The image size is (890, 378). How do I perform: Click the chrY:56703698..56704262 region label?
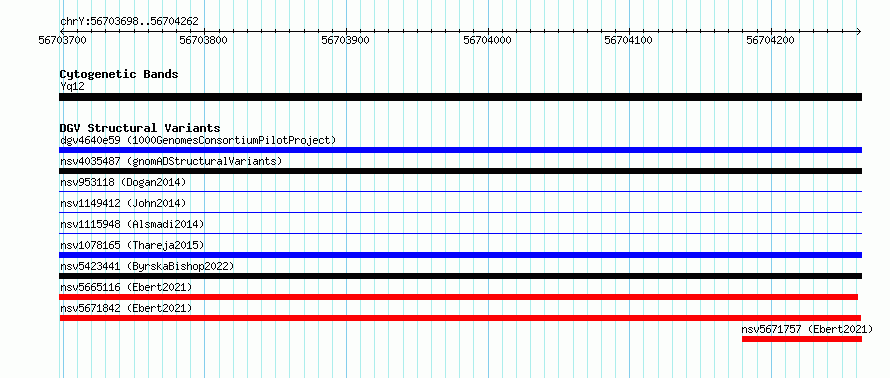[x=129, y=22]
